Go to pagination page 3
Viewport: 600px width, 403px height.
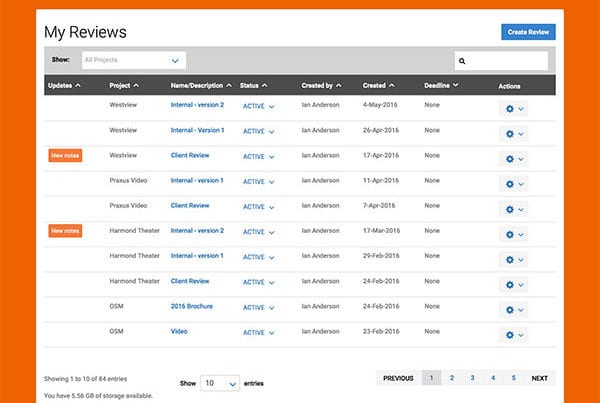473,378
